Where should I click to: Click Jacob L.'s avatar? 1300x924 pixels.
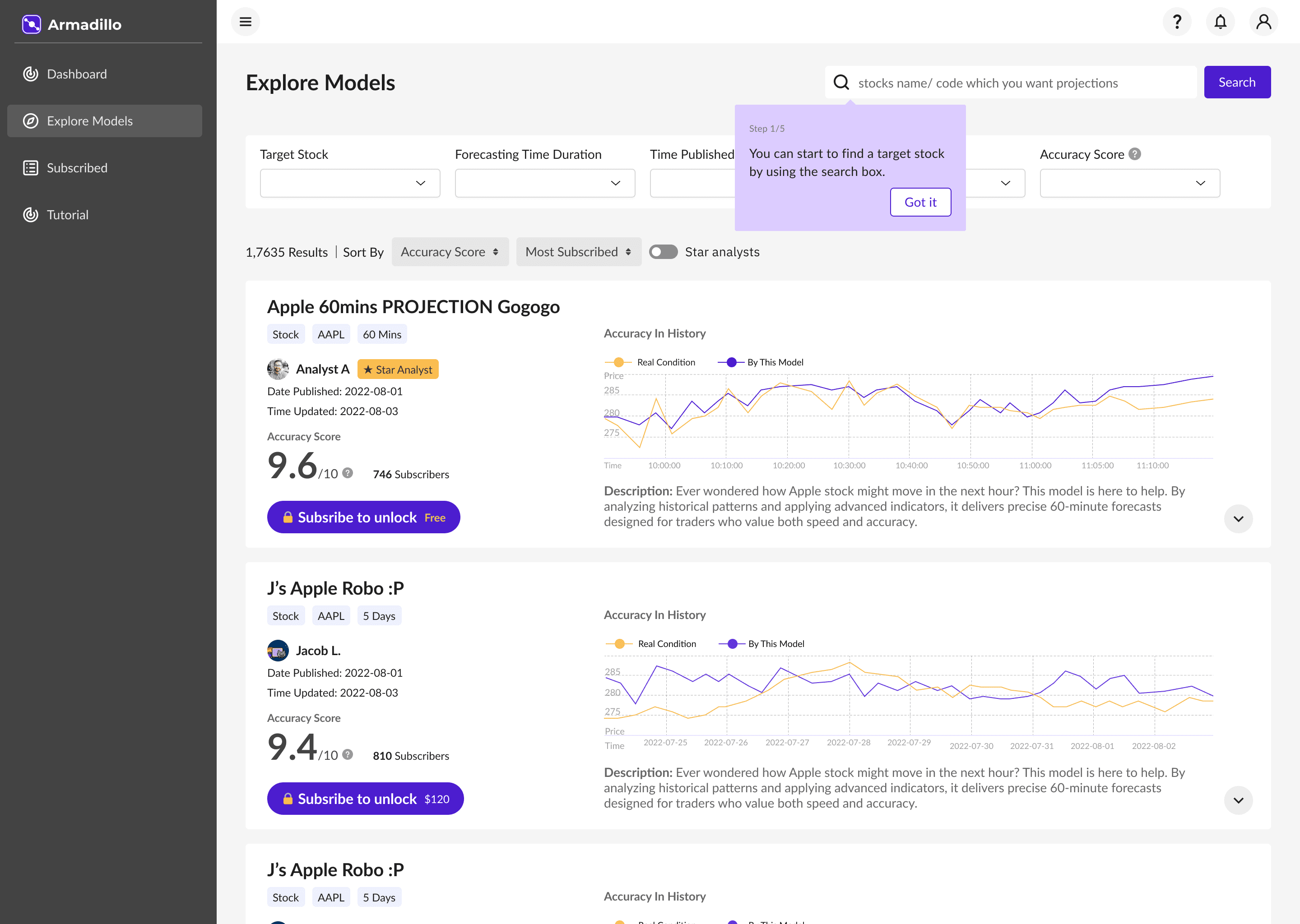278,651
